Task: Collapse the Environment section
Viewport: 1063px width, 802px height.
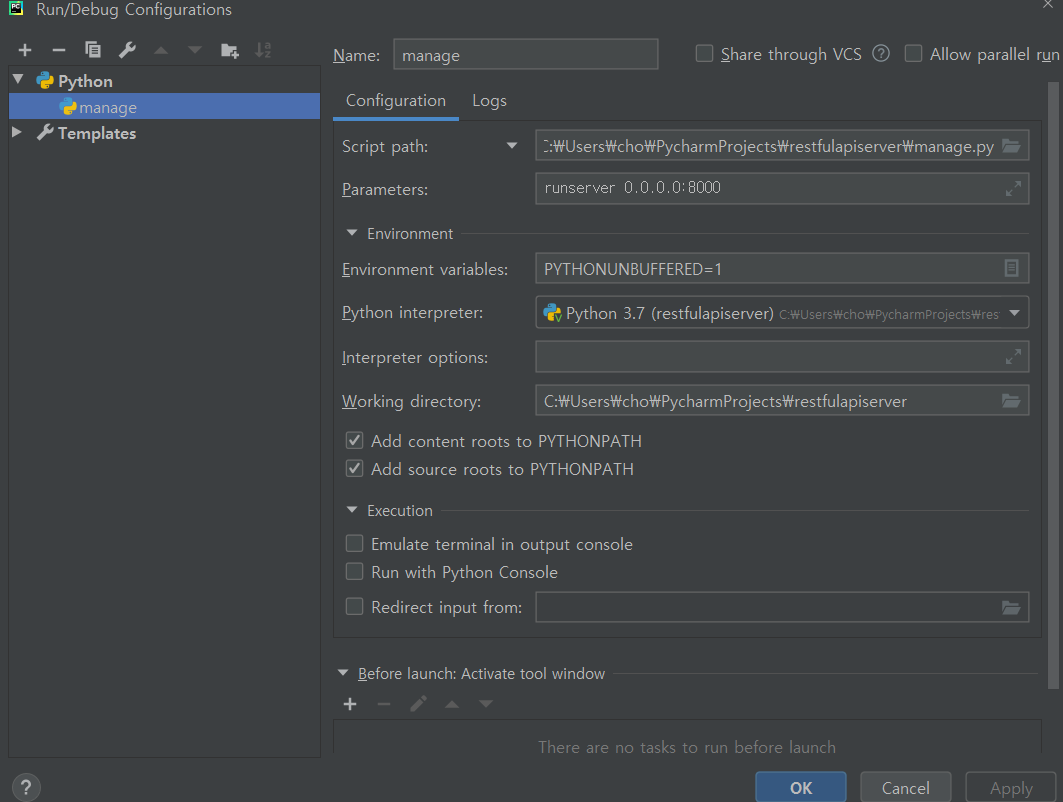Action: pyautogui.click(x=351, y=233)
